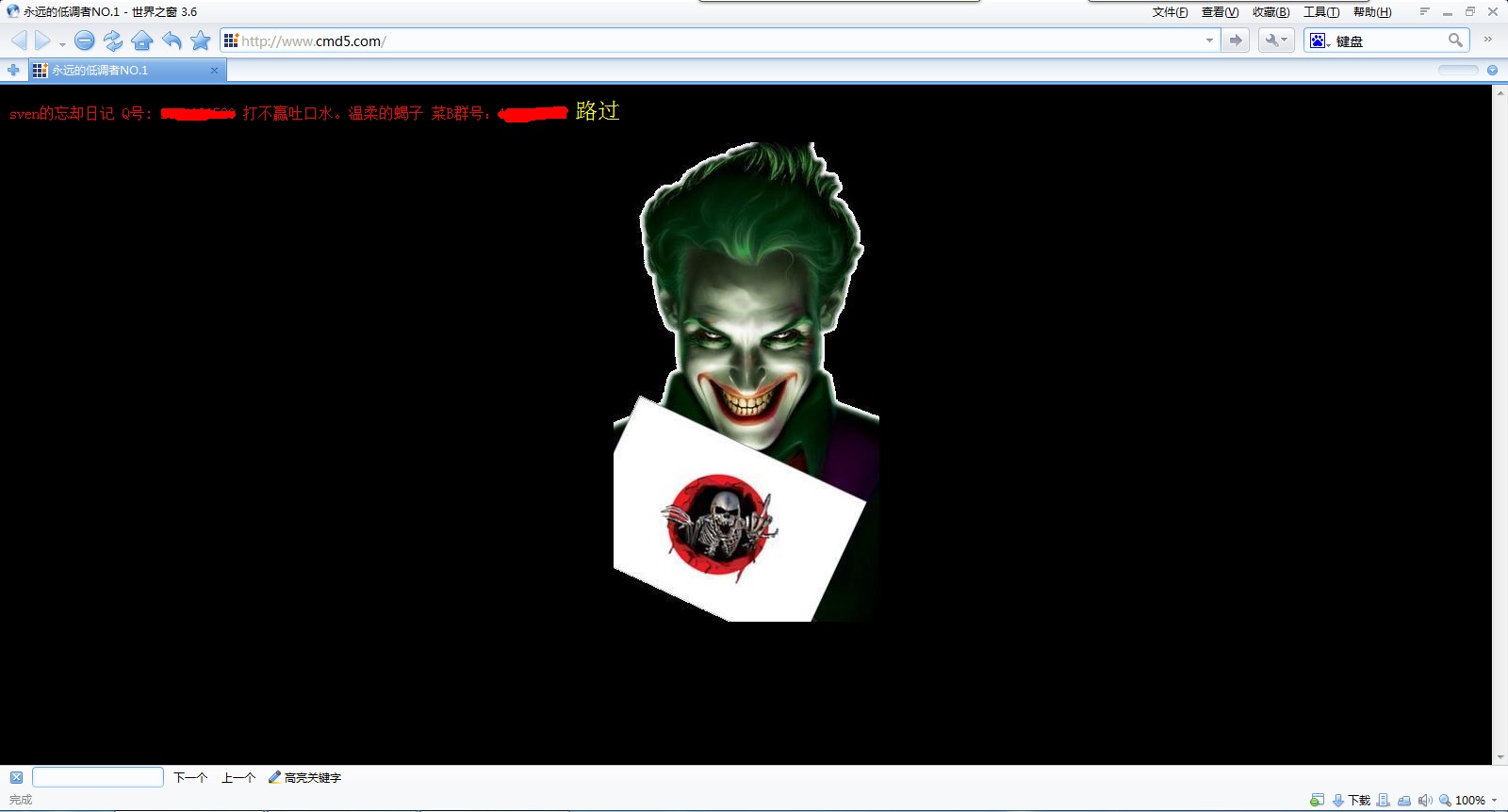The height and width of the screenshot is (812, 1508).
Task: Click the title bar skin/menu lines icon
Action: pos(1424,11)
